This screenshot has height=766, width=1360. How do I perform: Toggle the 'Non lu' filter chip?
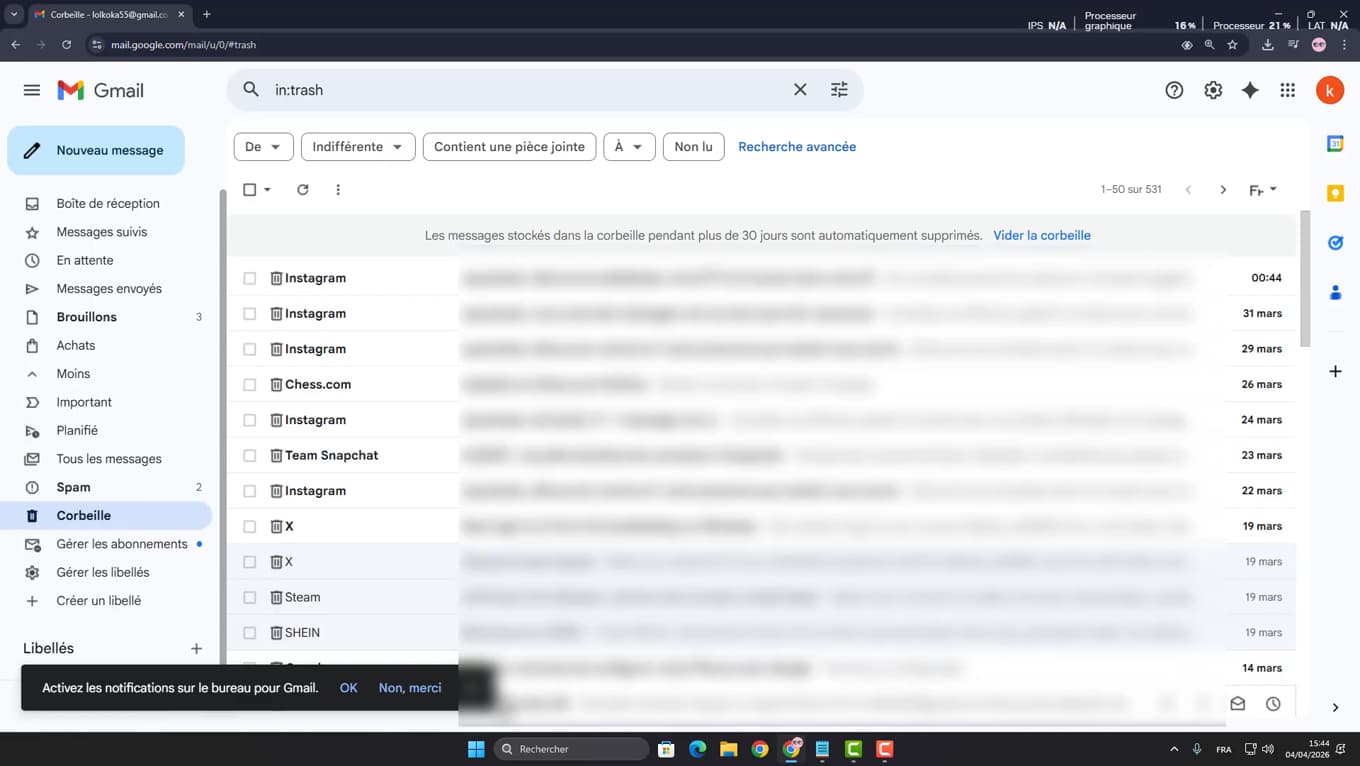[693, 147]
